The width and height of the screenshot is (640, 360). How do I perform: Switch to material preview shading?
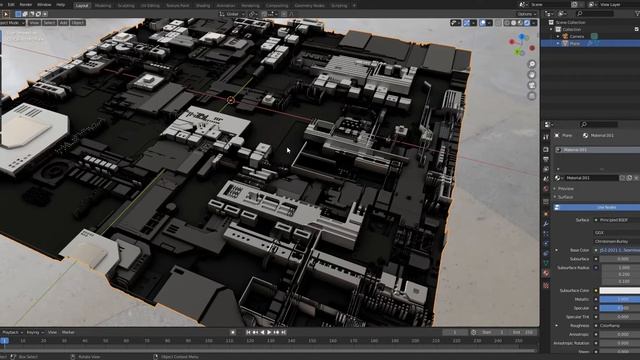point(520,23)
